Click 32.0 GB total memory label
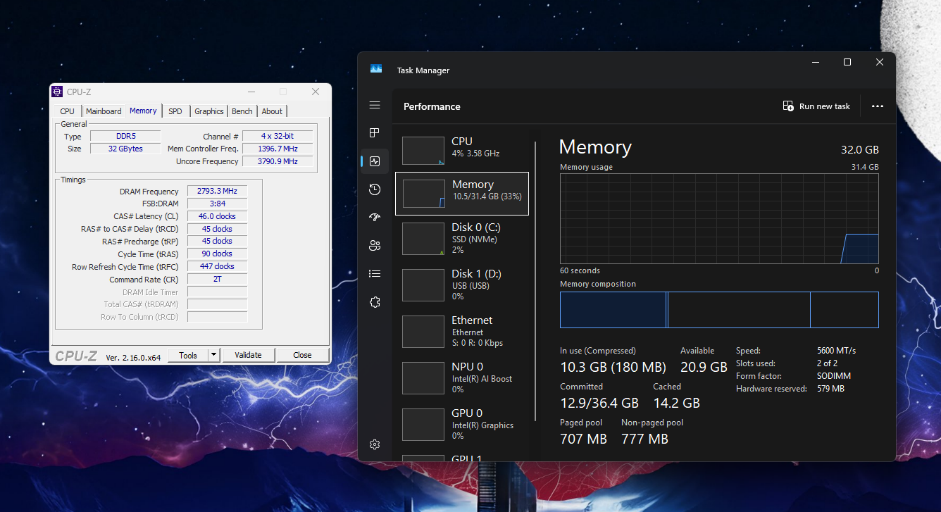The width and height of the screenshot is (941, 512). pos(859,150)
